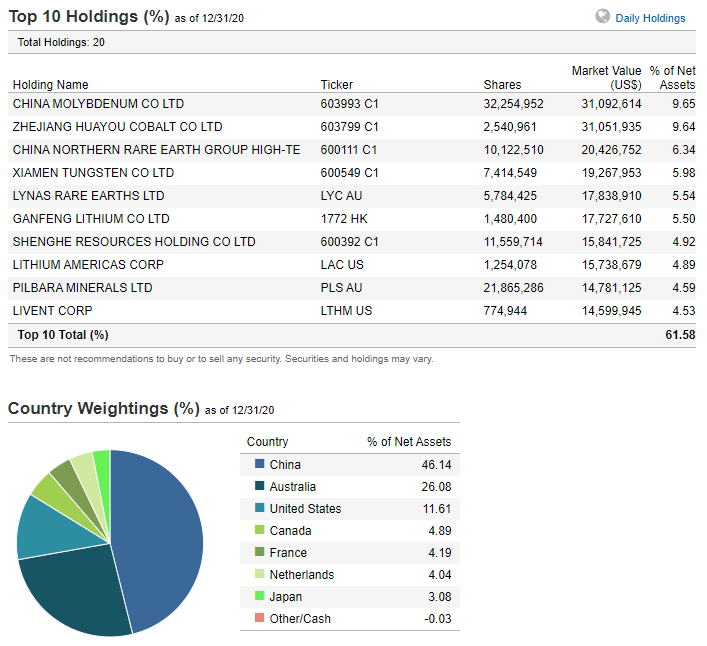Click ticker 603799 C1

(349, 127)
